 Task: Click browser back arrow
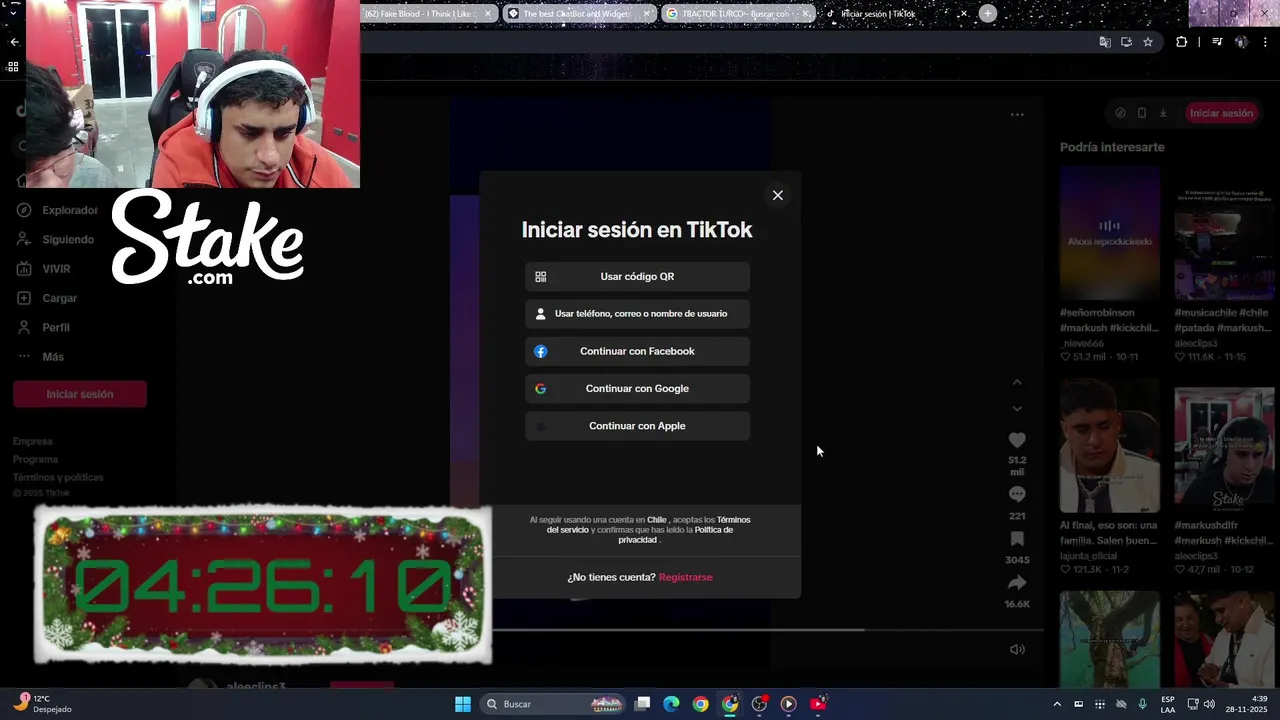14,42
